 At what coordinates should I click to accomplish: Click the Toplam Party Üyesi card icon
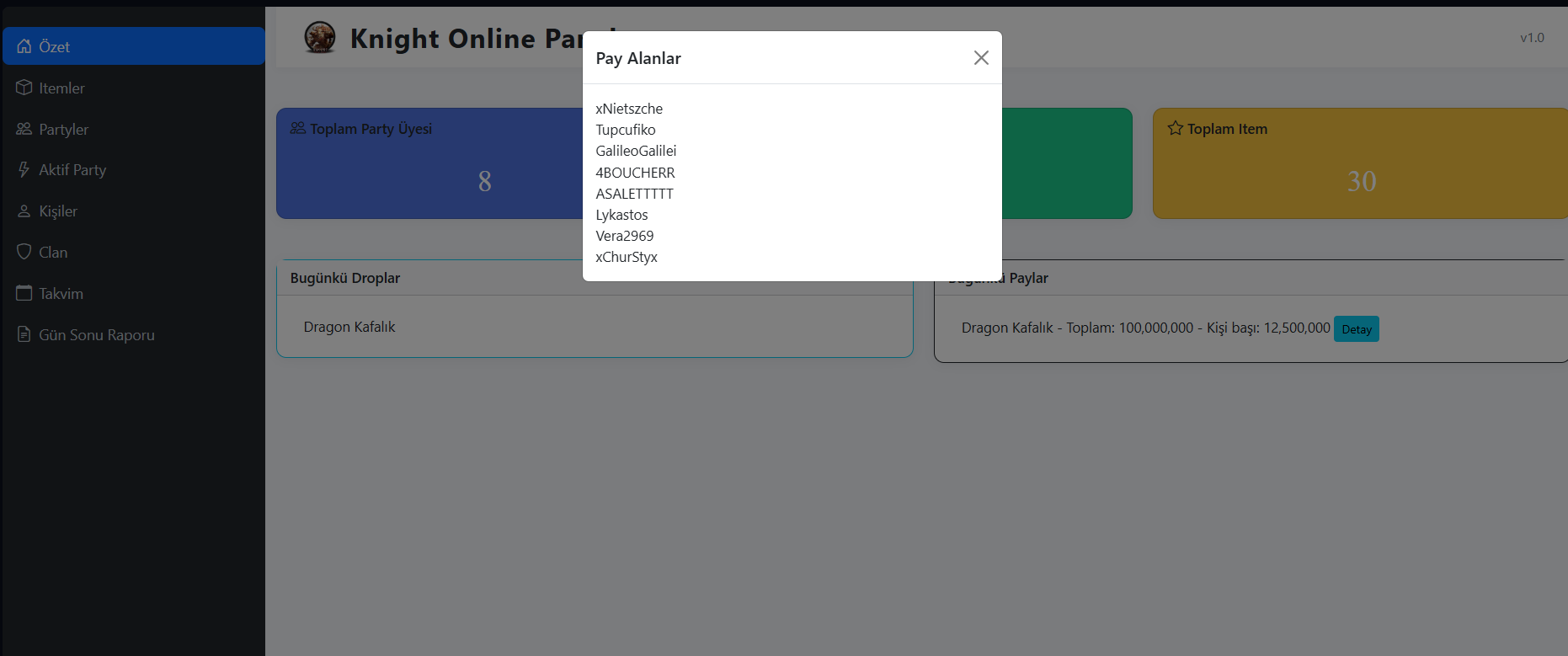298,128
